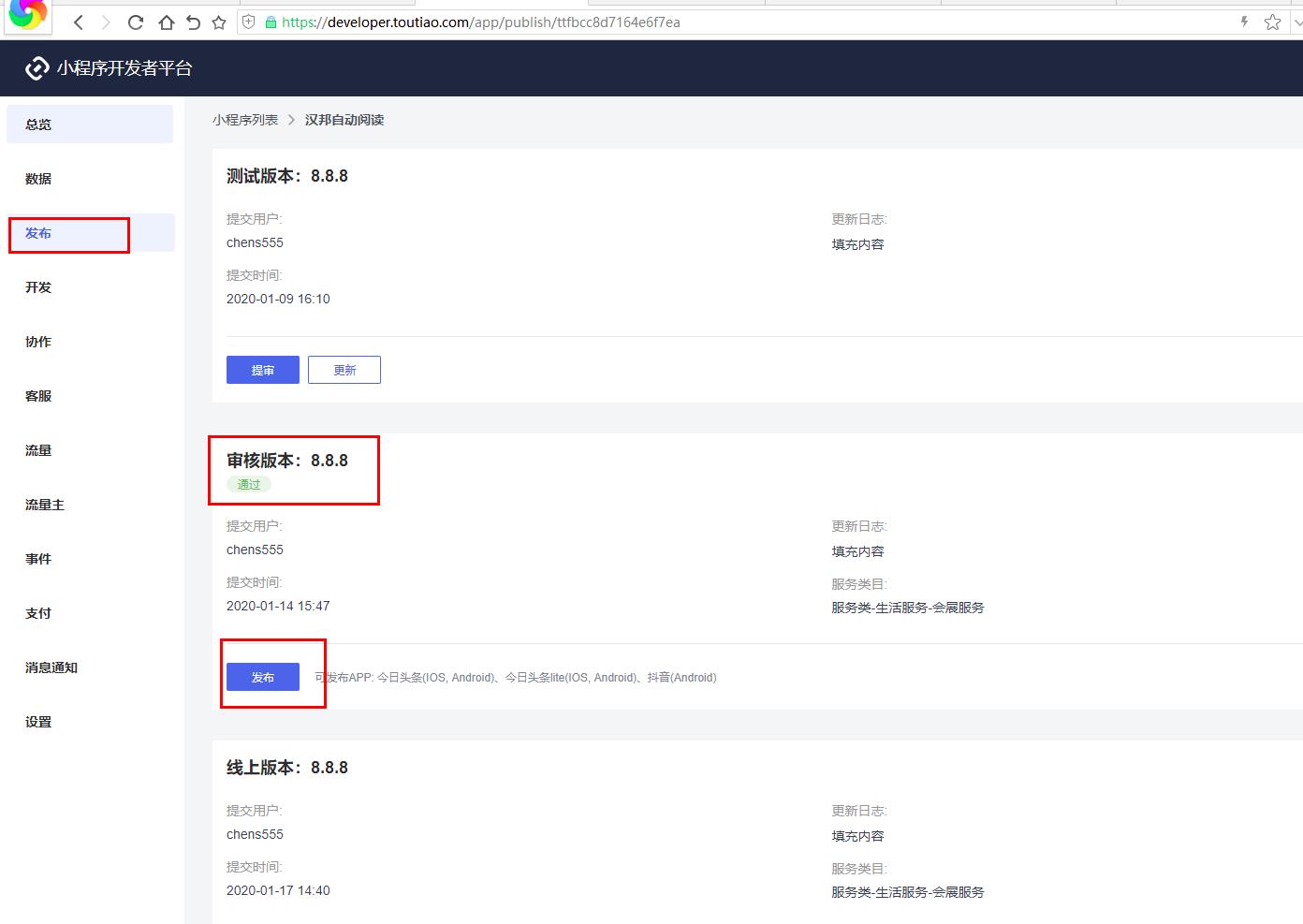Screen dimensions: 1303x924
Task: Click chens555 under audited version
Action: click(x=255, y=550)
